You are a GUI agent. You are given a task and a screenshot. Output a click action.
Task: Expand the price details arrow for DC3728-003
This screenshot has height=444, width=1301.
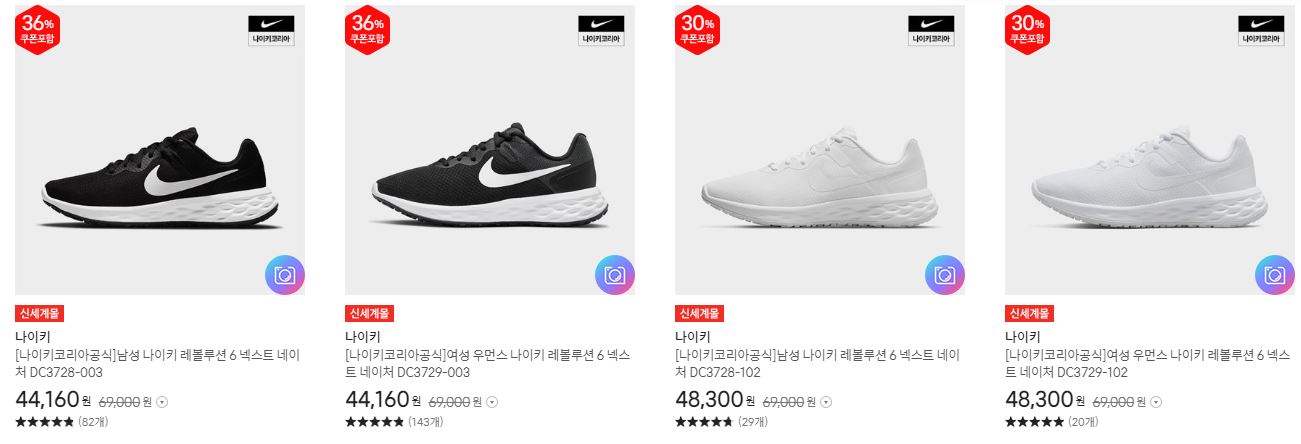tap(162, 402)
